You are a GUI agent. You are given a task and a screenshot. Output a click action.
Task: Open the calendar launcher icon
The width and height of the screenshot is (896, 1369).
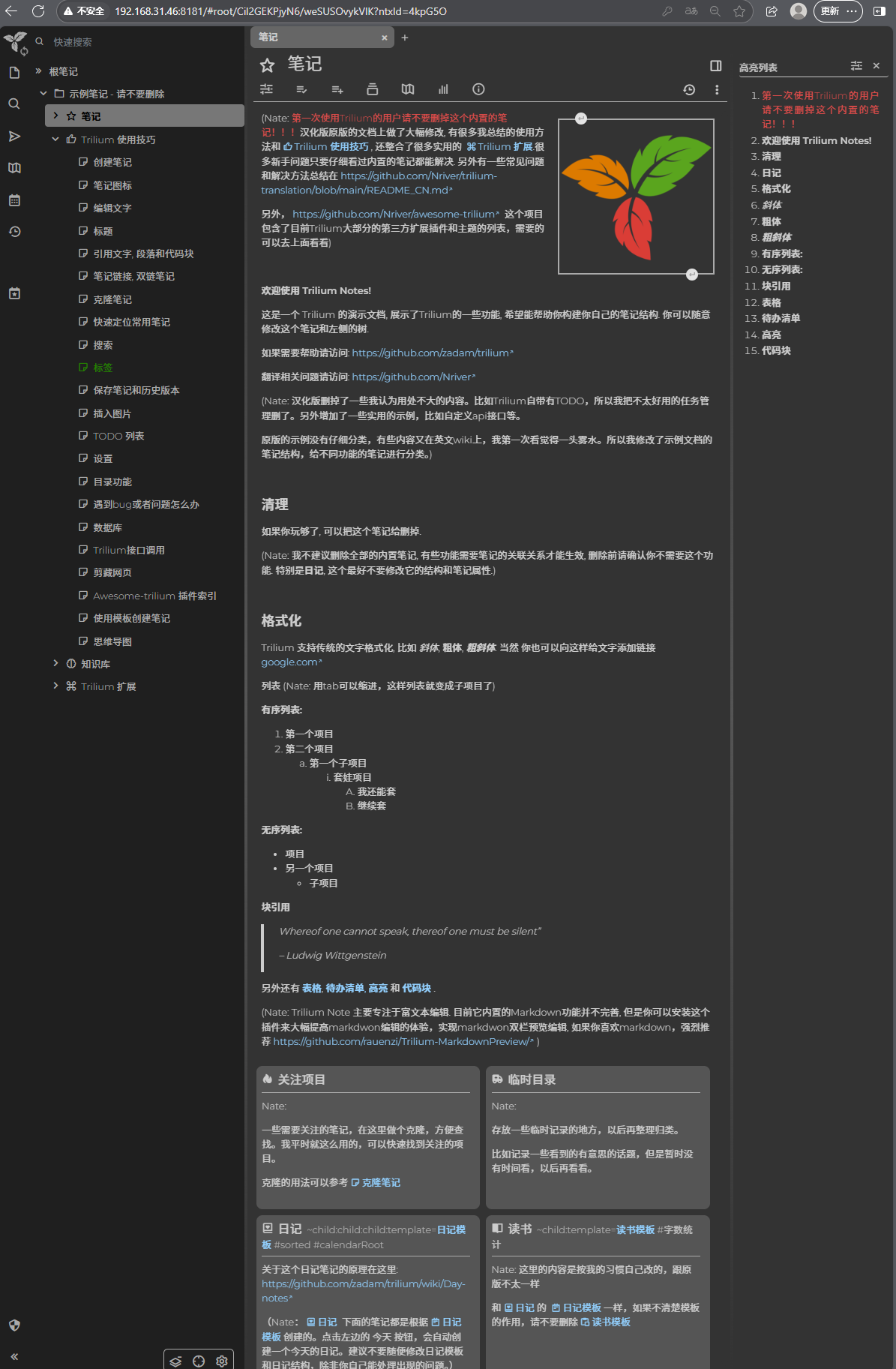(x=14, y=200)
